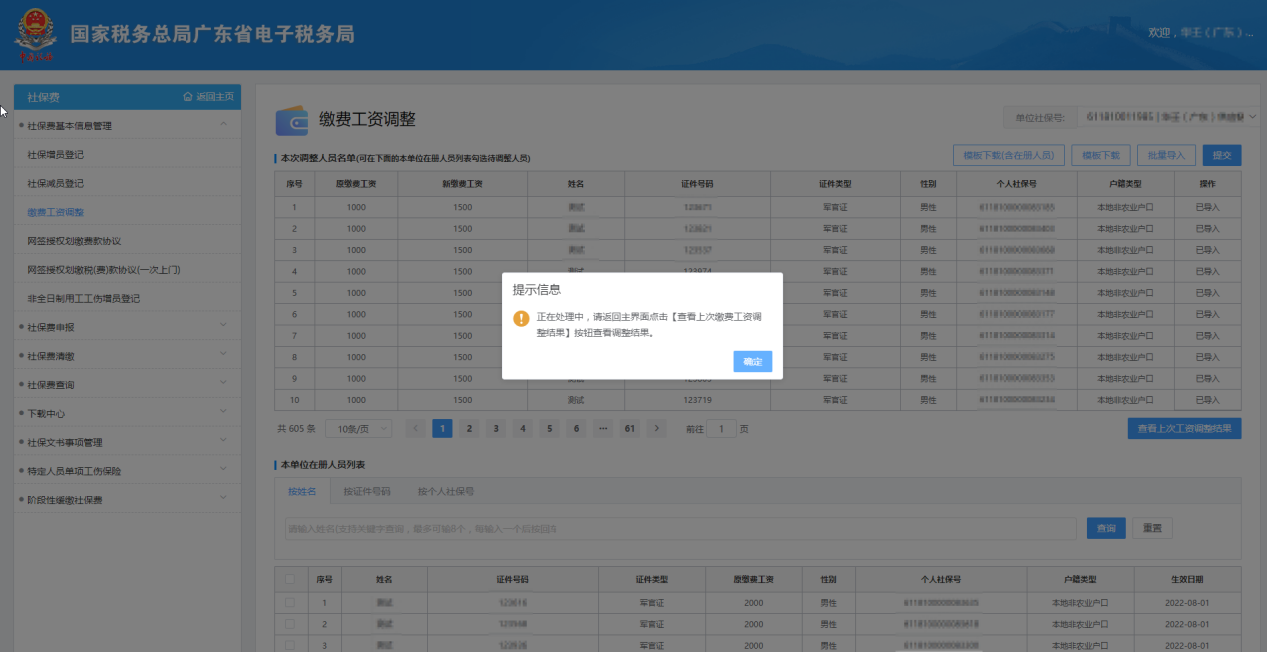Click the orange warning icon in dialog
Viewport: 1267px width, 652px height.
coord(521,318)
